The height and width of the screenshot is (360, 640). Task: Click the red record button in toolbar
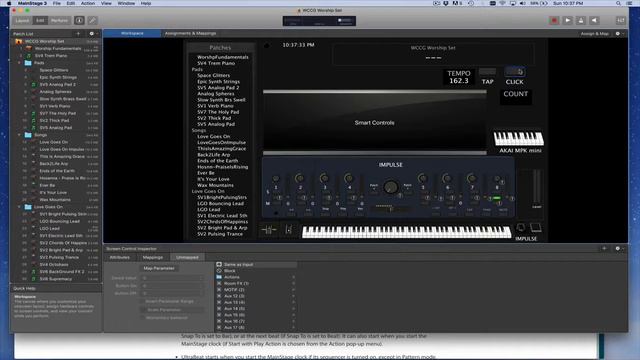(554, 20)
